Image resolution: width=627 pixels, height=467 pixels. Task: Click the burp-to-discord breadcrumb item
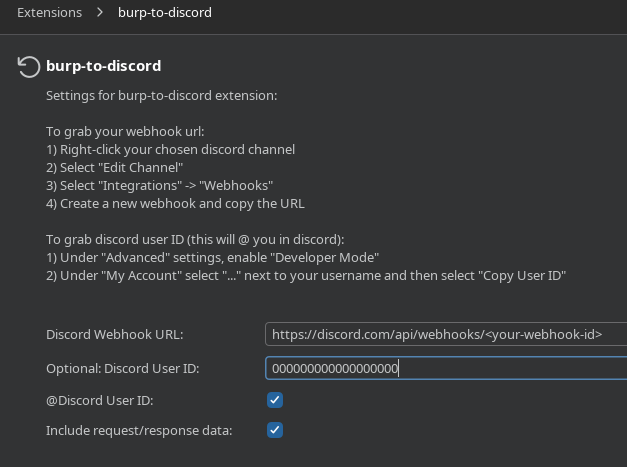[x=165, y=13]
